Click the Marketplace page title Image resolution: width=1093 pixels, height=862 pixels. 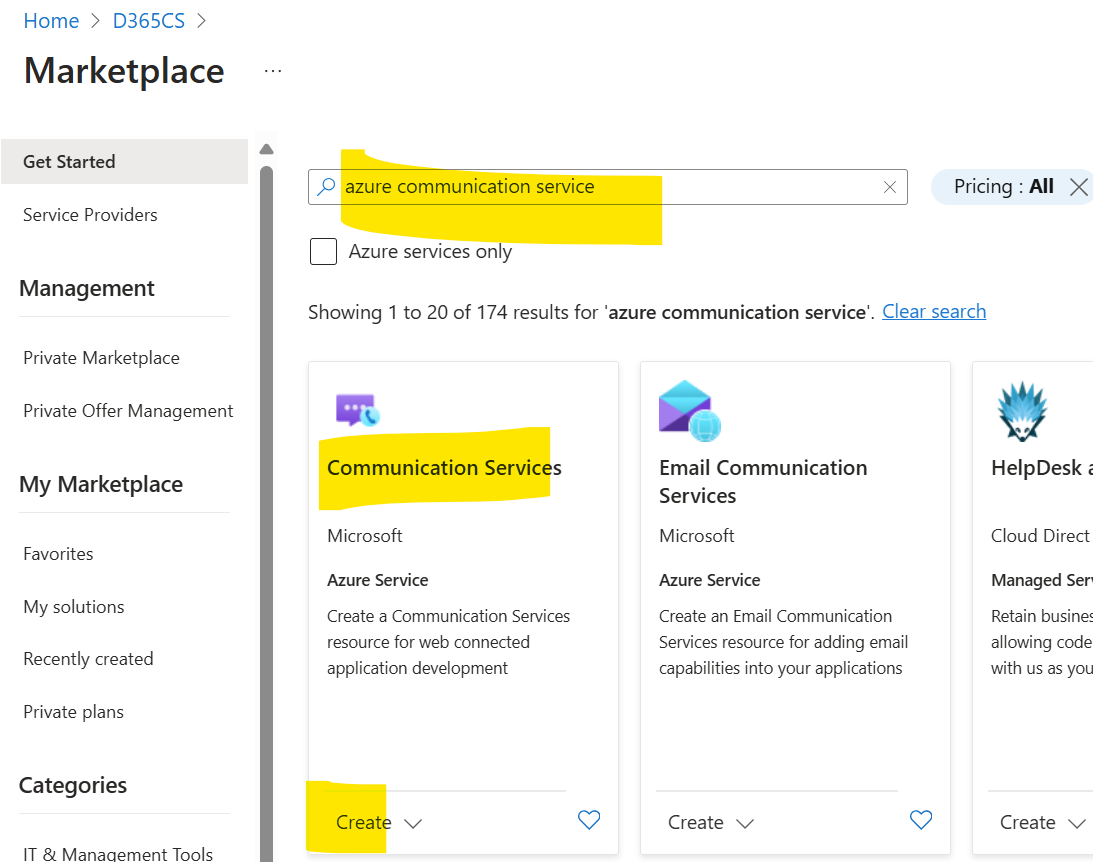[124, 71]
